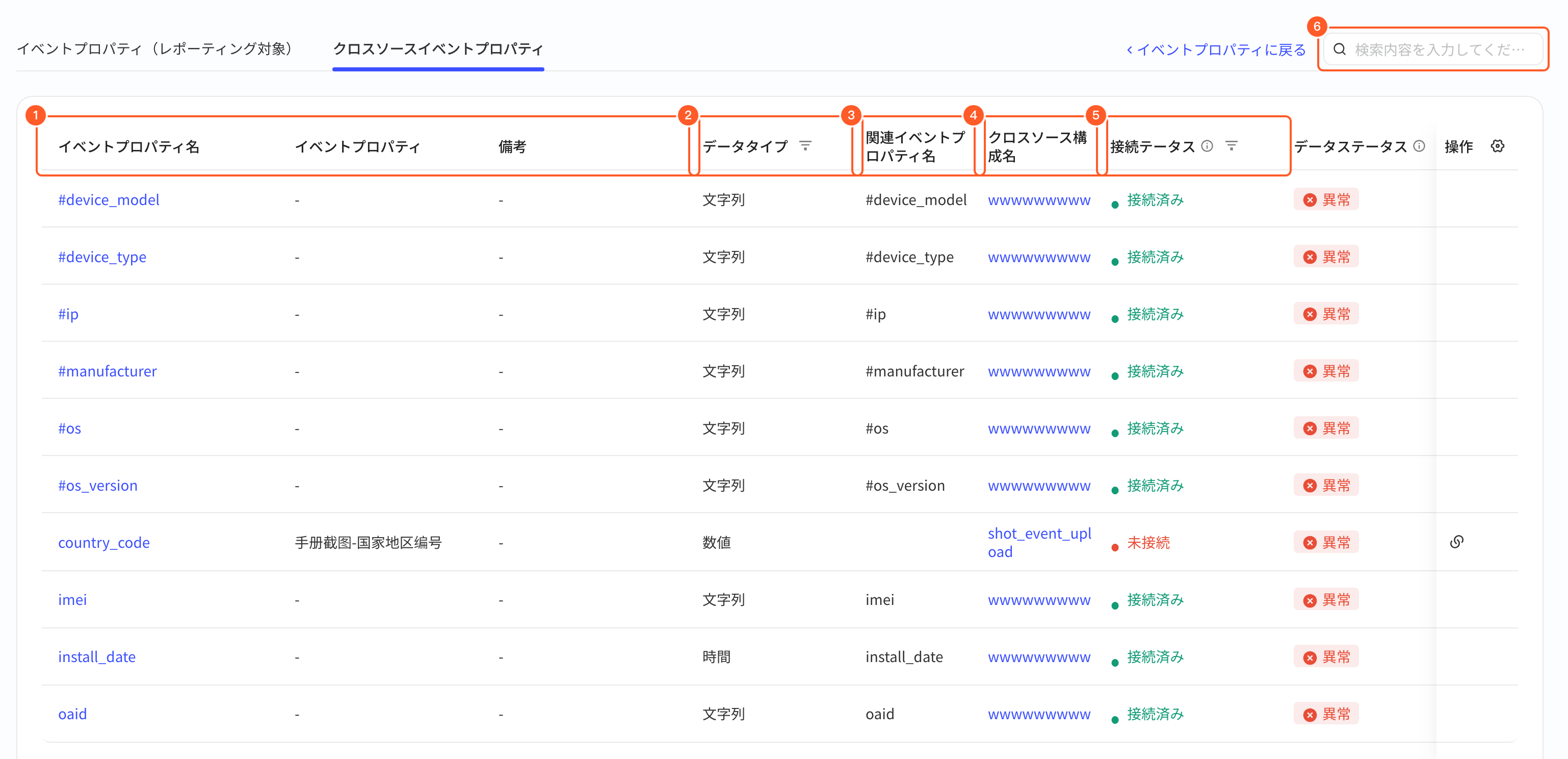
Task: Click the 異常 badge in the #device_type row
Action: [x=1326, y=257]
